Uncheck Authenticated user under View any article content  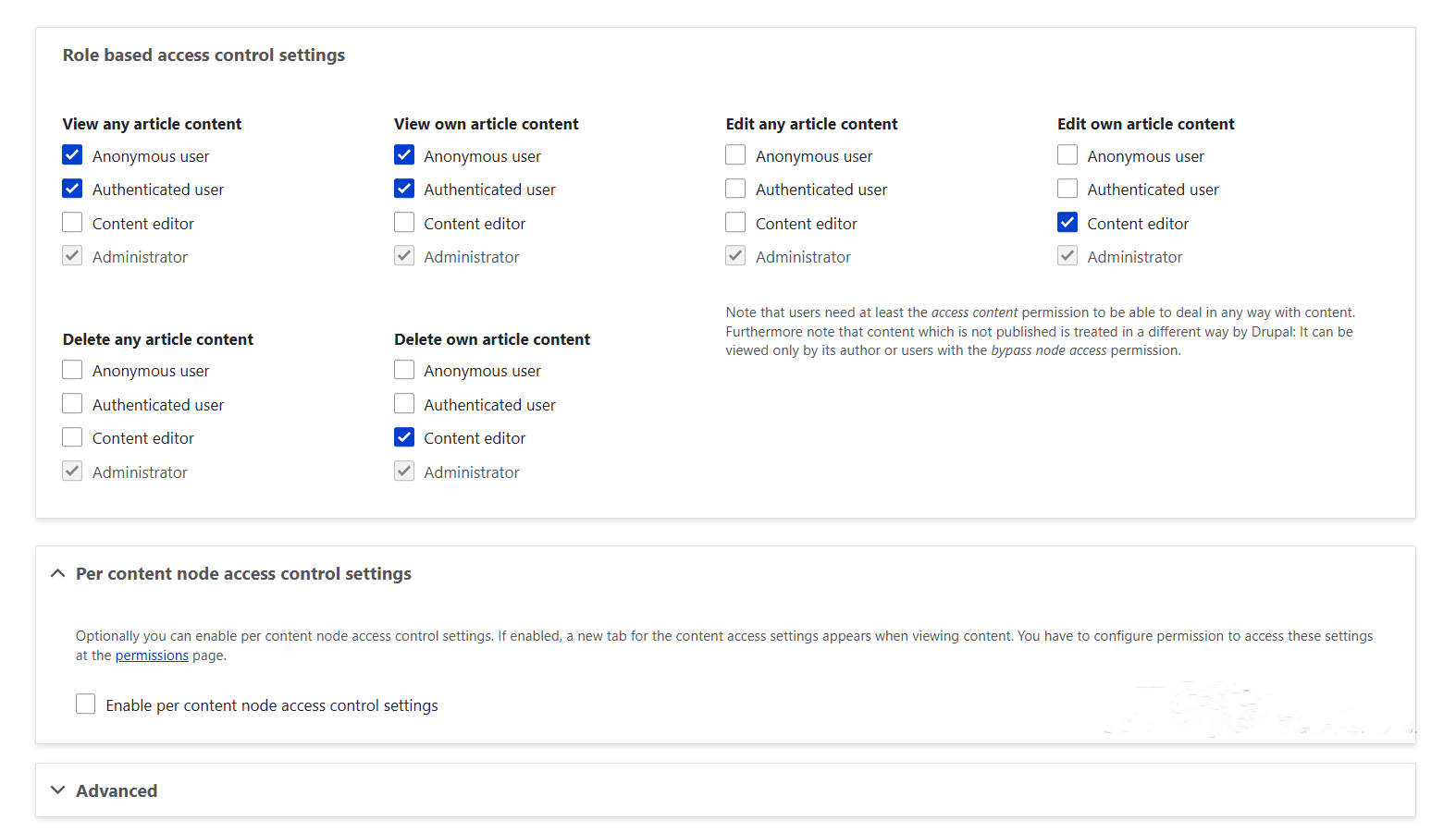point(72,189)
